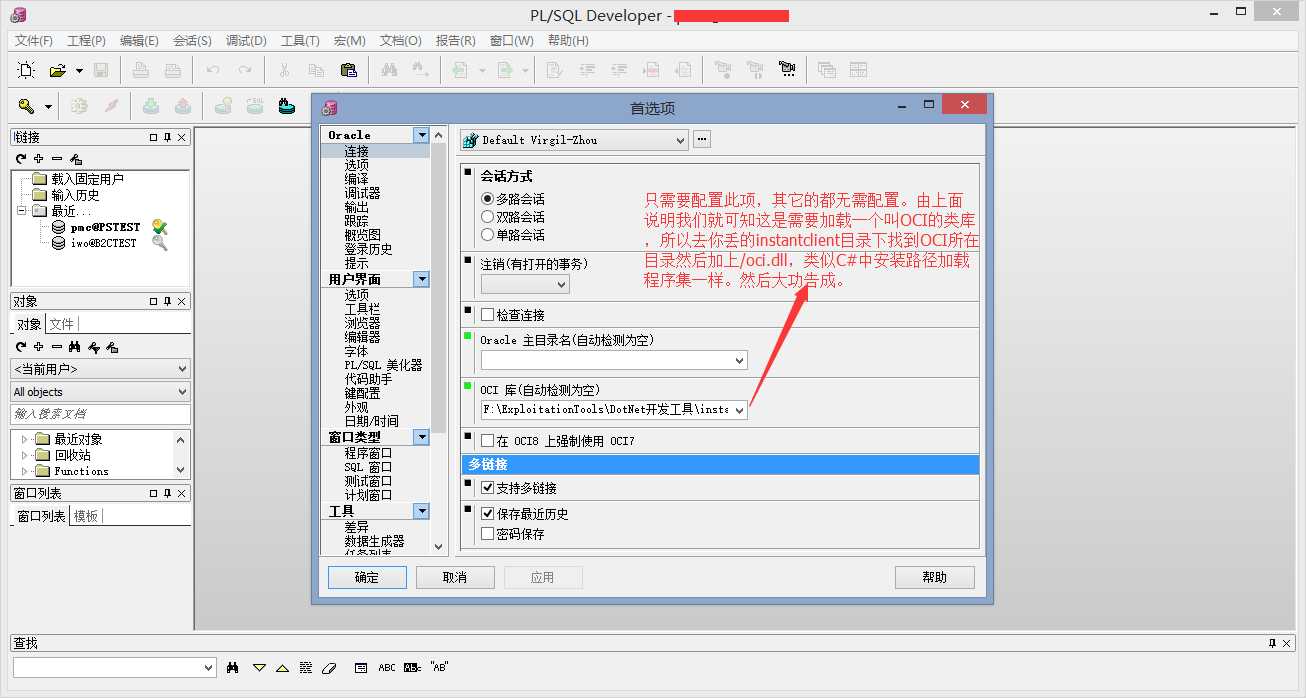Open the 工具(T) menu
1306x698 pixels.
pyautogui.click(x=300, y=41)
